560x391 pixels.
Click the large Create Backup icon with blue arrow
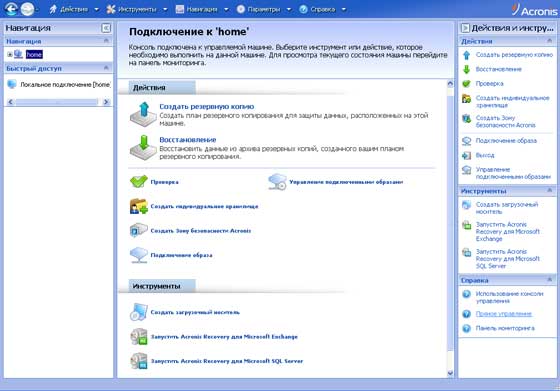click(x=143, y=114)
